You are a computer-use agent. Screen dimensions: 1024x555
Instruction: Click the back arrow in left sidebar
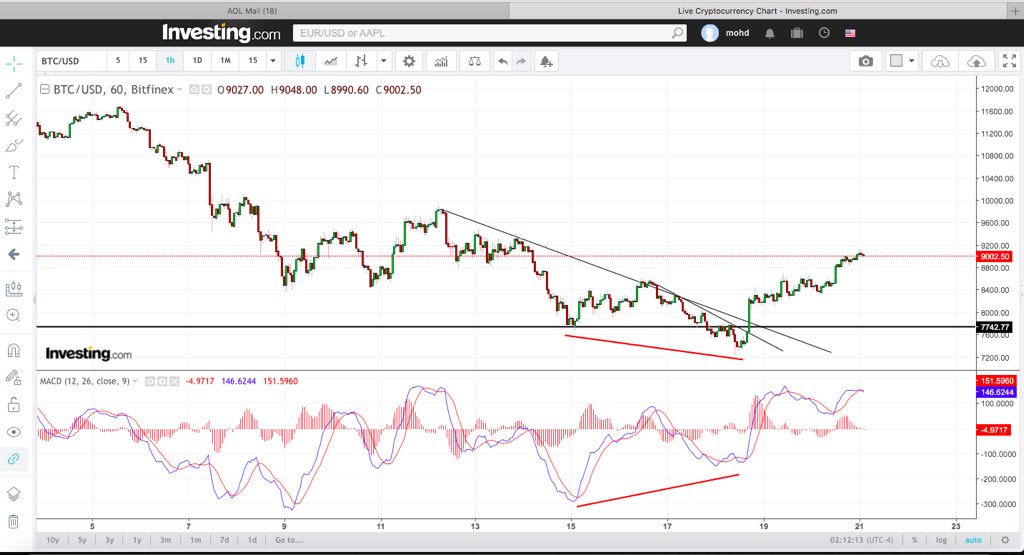14,255
